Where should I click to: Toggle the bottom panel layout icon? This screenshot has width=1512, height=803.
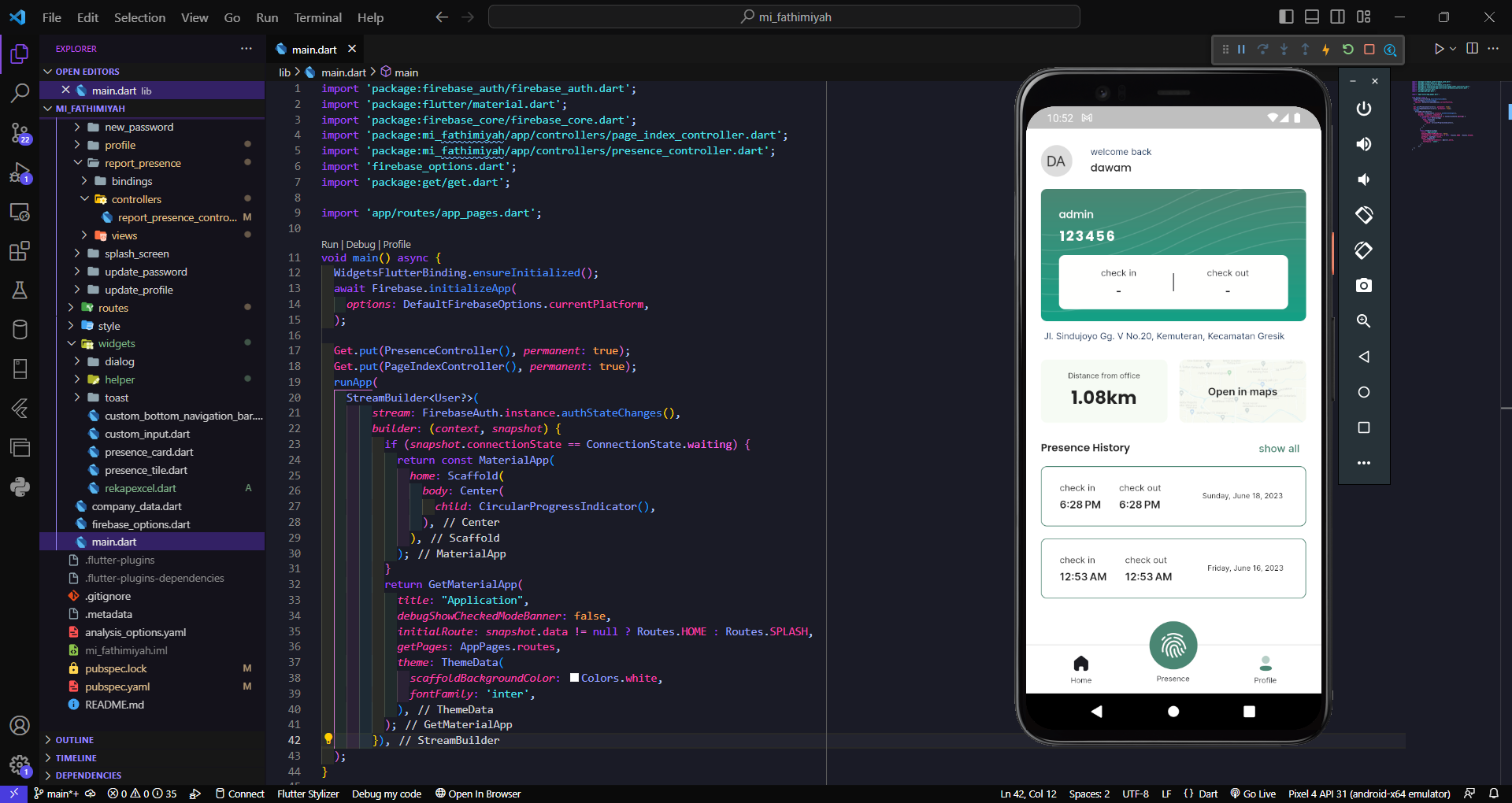(1312, 17)
